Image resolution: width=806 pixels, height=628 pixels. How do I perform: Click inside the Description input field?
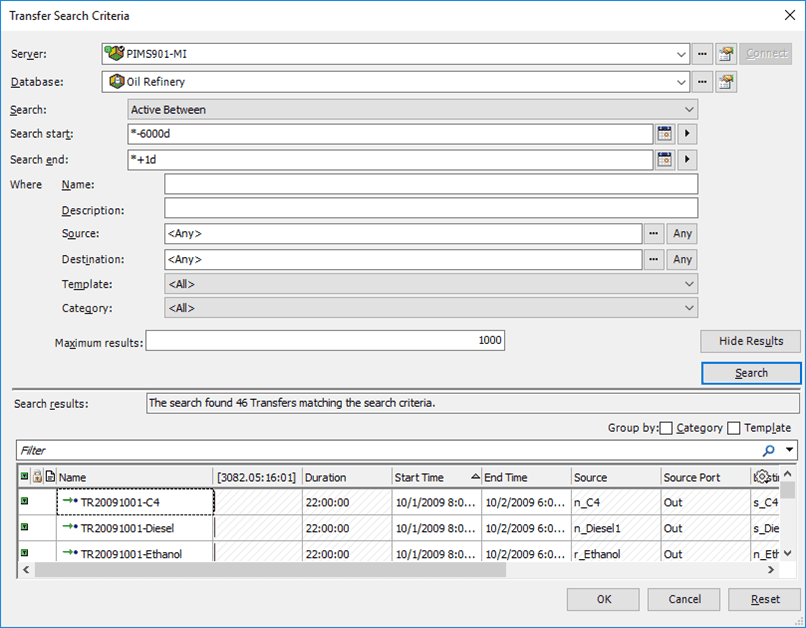[x=430, y=210]
